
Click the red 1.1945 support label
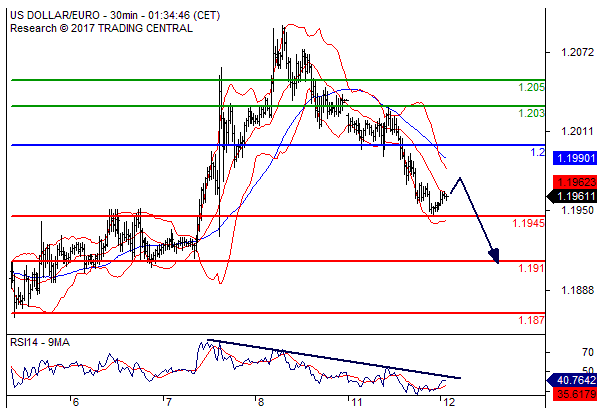[528, 223]
